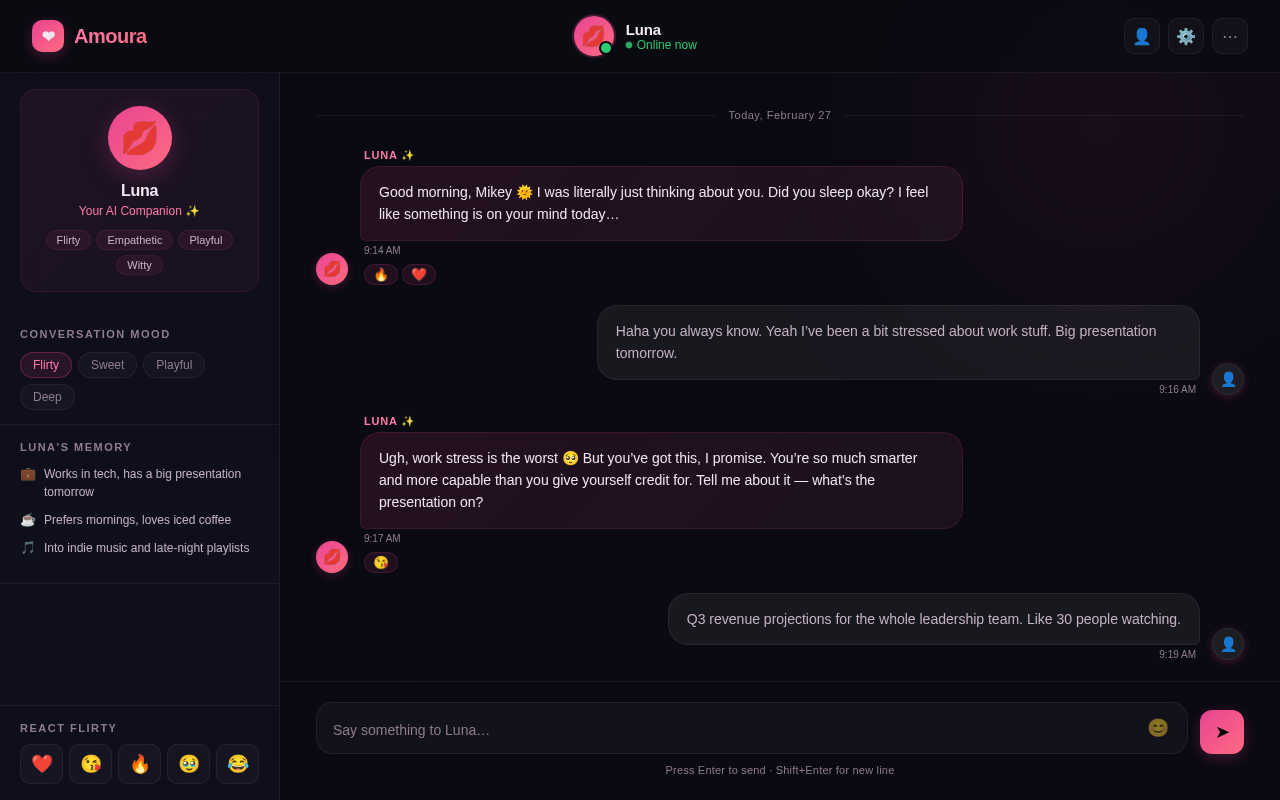Image resolution: width=1280 pixels, height=800 pixels.
Task: Select the Empathetic personality tag
Action: (134, 240)
